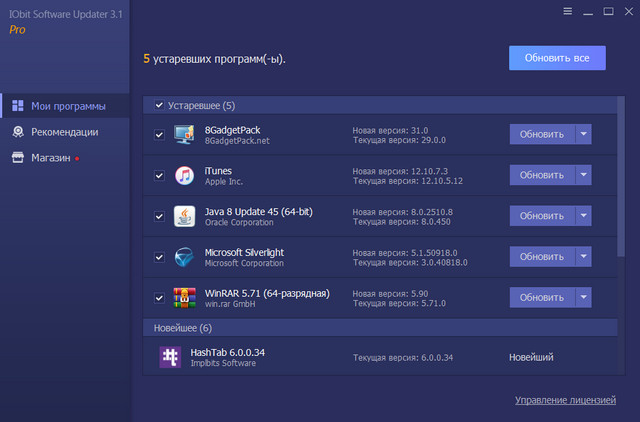
Task: Uncheck the Устаревшее (5) select-all checkbox
Action: pyautogui.click(x=159, y=105)
